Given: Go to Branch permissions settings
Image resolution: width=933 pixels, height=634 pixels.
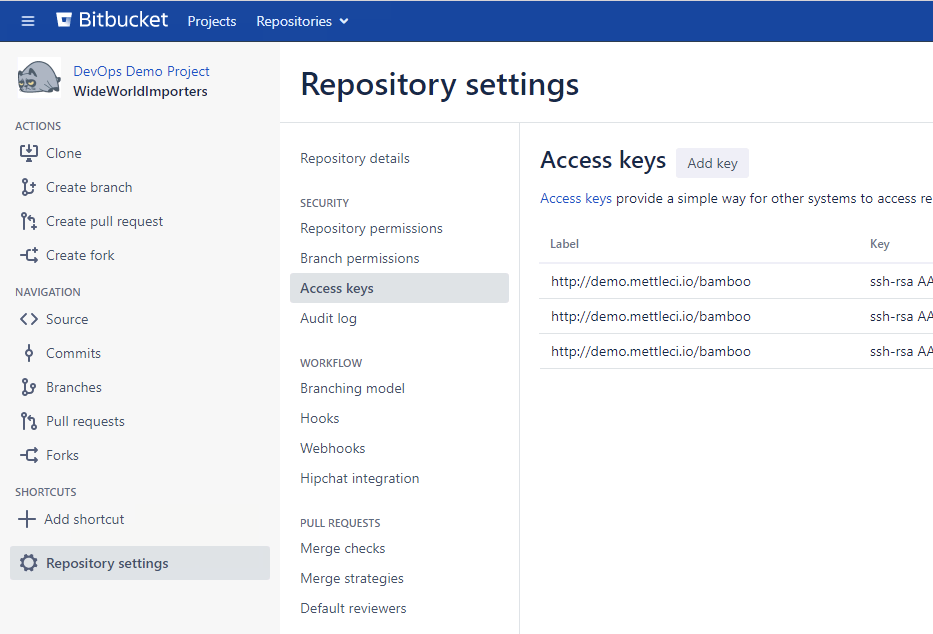Looking at the screenshot, I should [359, 258].
